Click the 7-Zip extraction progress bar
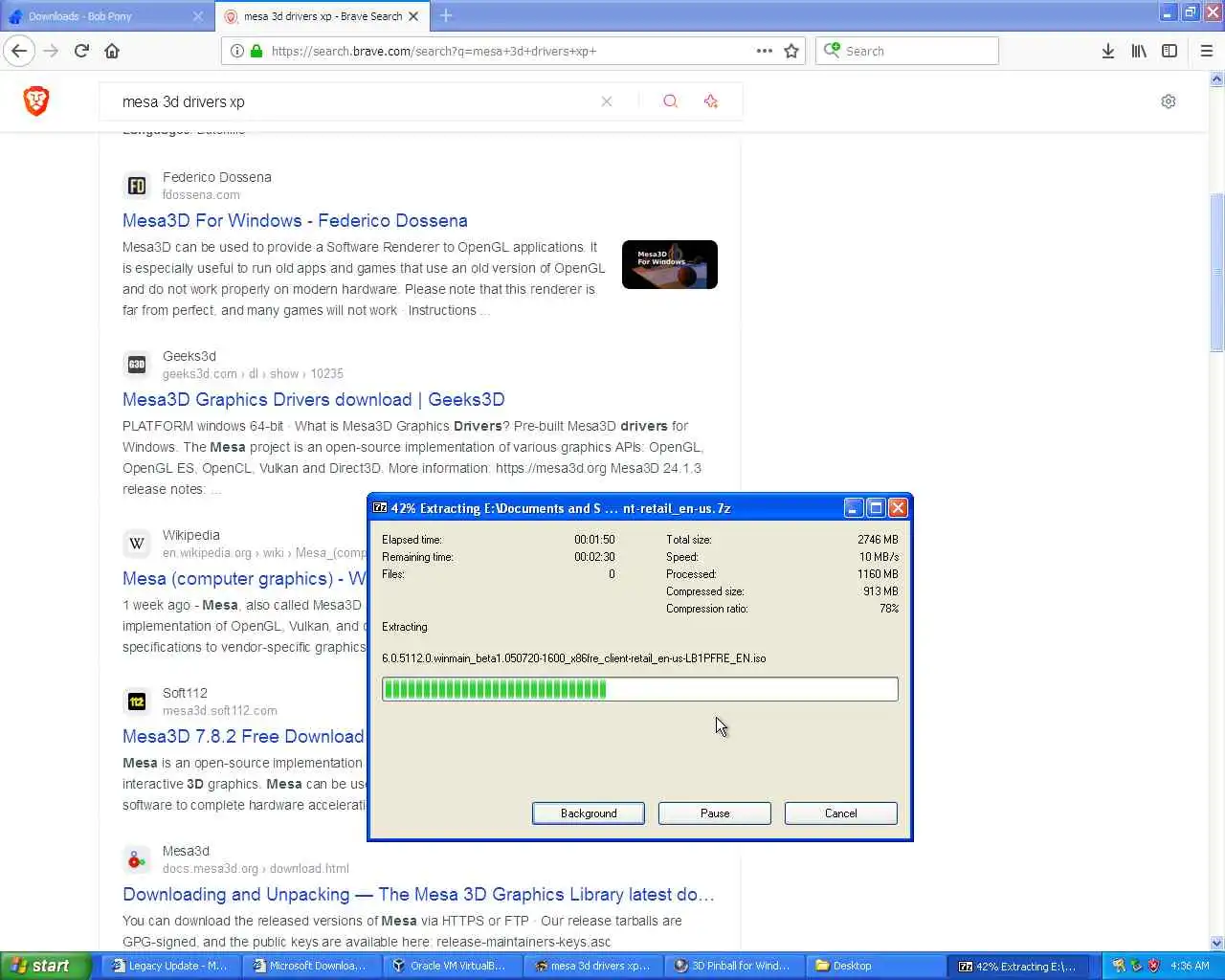This screenshot has height=980, width=1225. pyautogui.click(x=640, y=689)
